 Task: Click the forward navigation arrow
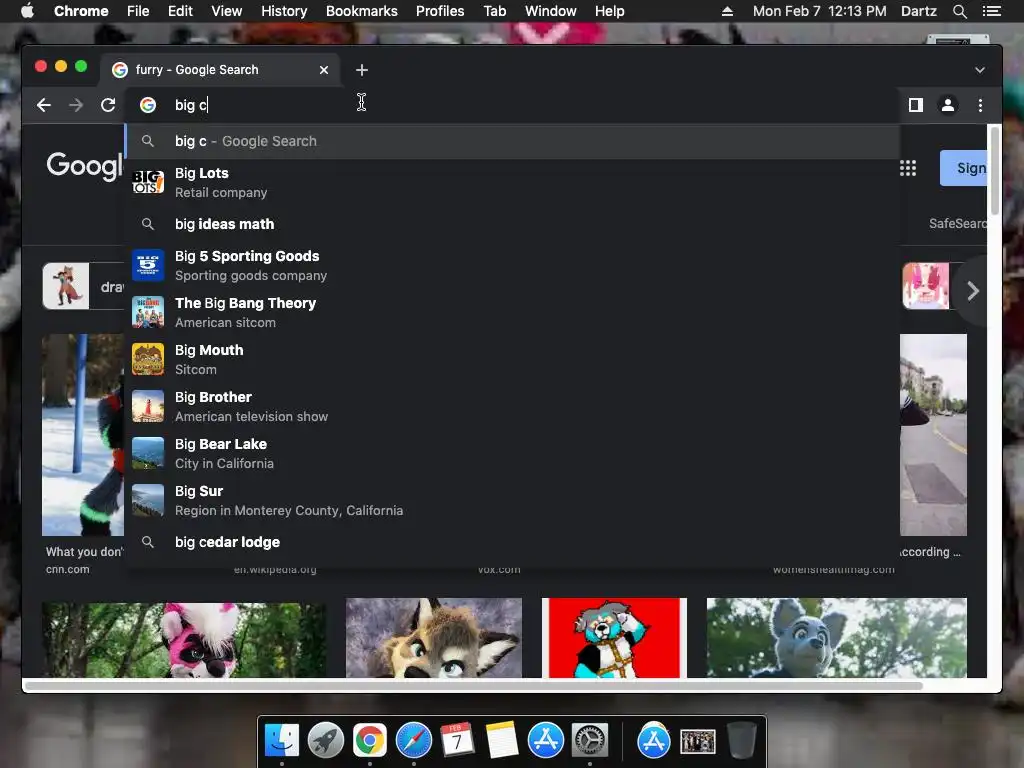pos(76,105)
